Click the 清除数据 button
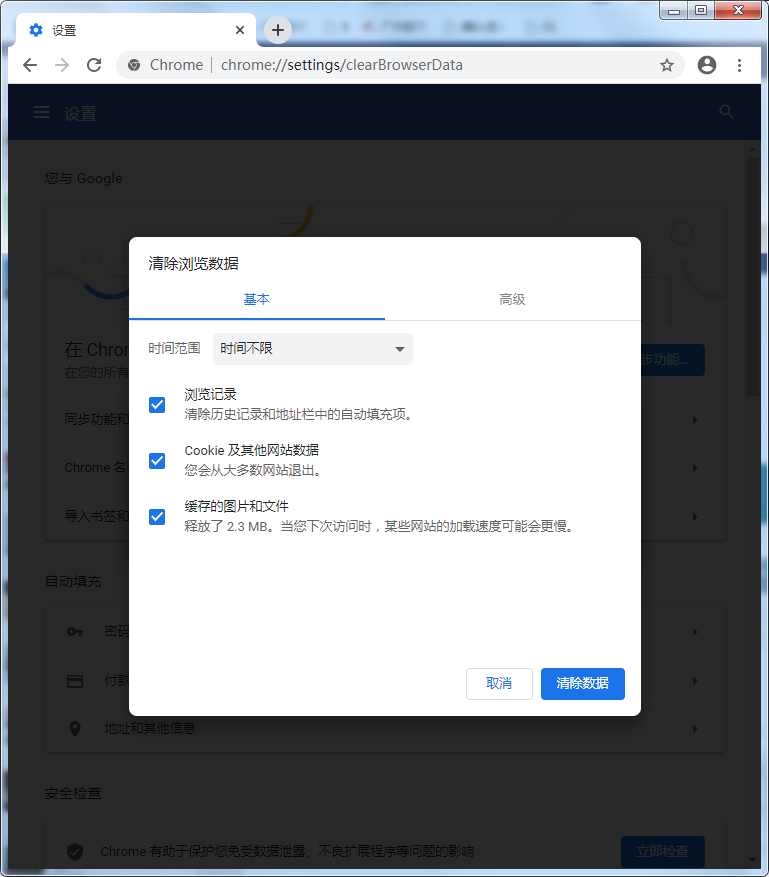Viewport: 769px width, 877px height. click(582, 683)
